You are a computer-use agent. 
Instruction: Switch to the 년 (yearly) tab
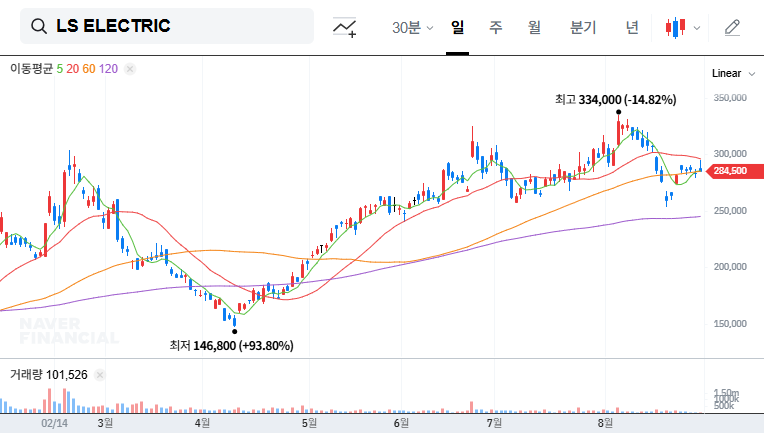(632, 27)
